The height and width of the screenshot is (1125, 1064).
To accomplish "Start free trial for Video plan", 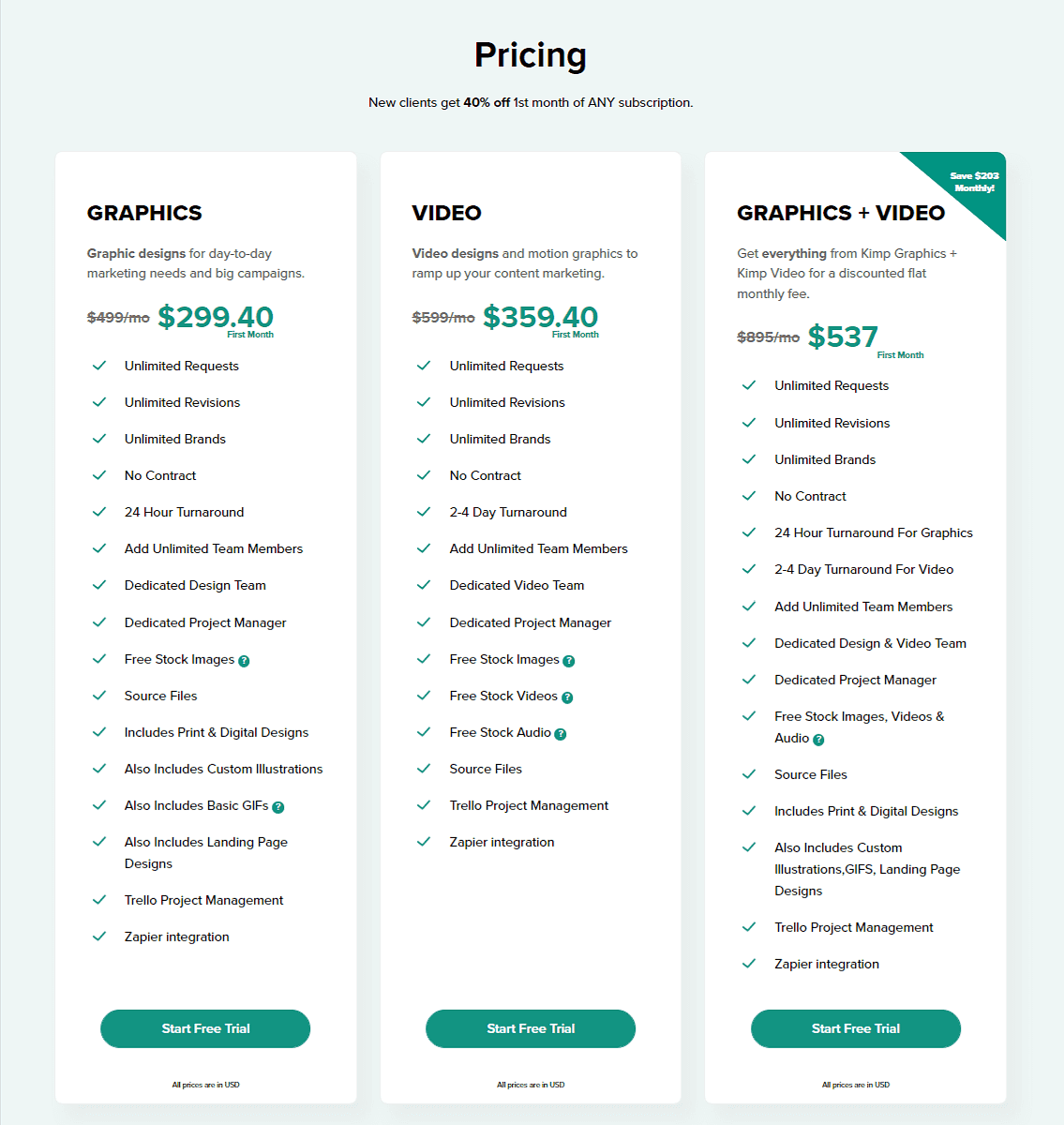I will click(531, 1028).
